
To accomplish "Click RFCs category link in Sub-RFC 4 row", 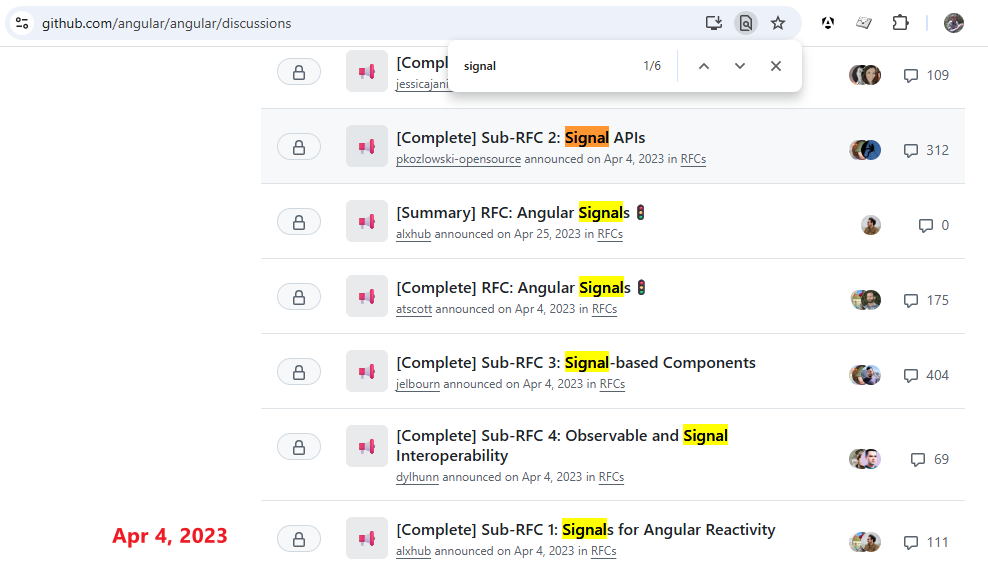I will (x=611, y=477).
